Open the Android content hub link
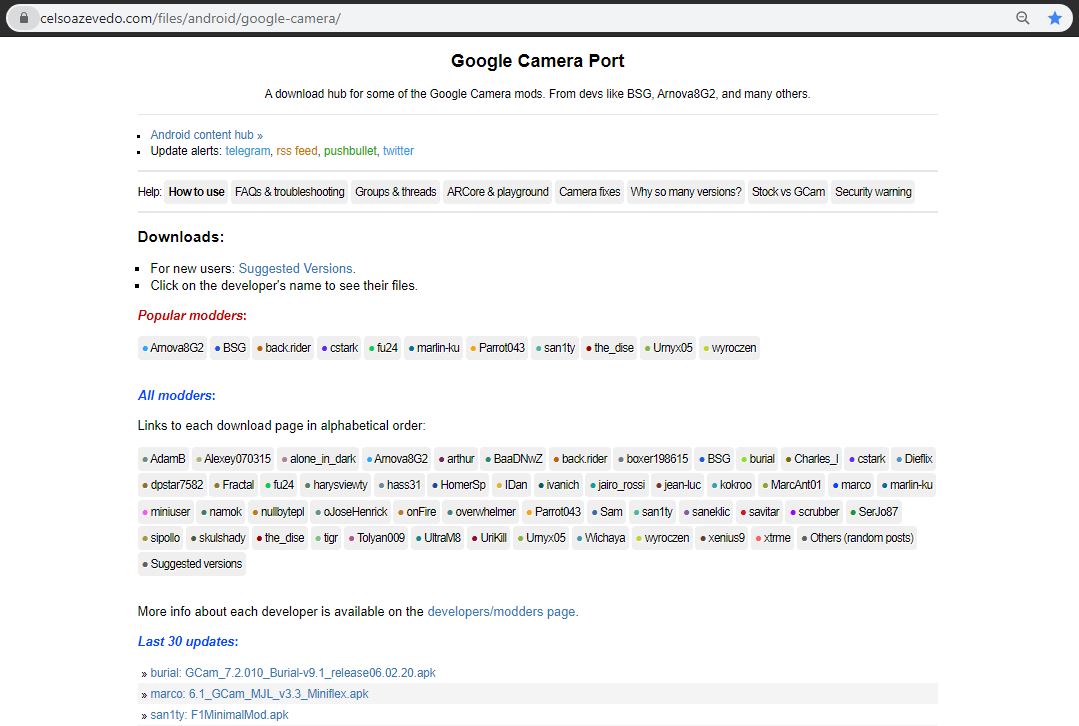 [206, 135]
